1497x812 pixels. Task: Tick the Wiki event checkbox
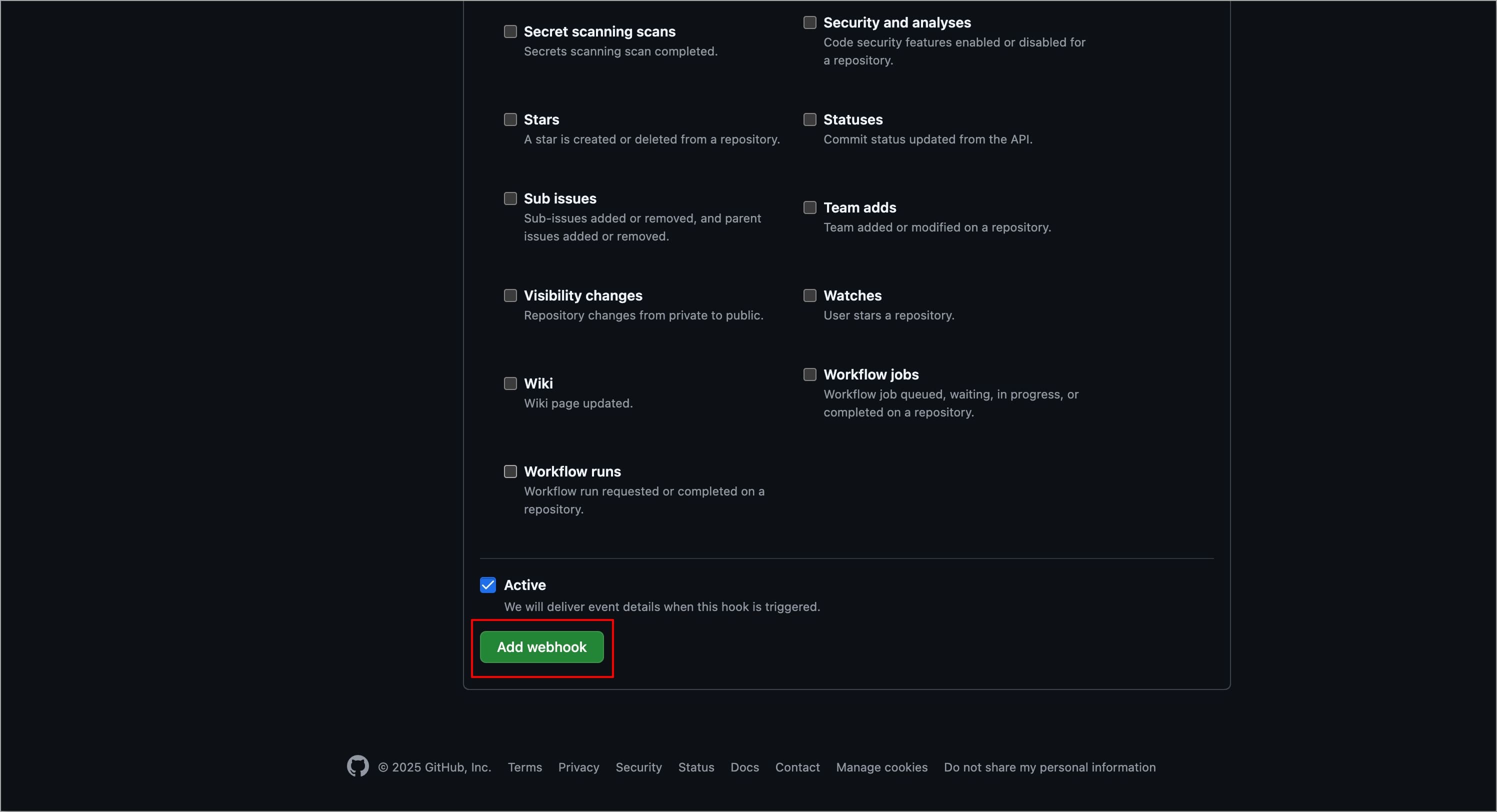pyautogui.click(x=510, y=383)
